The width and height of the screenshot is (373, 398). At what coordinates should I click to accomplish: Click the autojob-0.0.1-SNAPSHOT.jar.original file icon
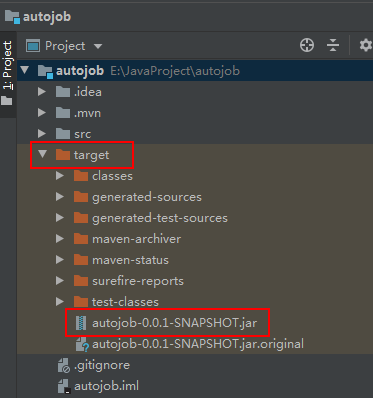82,344
